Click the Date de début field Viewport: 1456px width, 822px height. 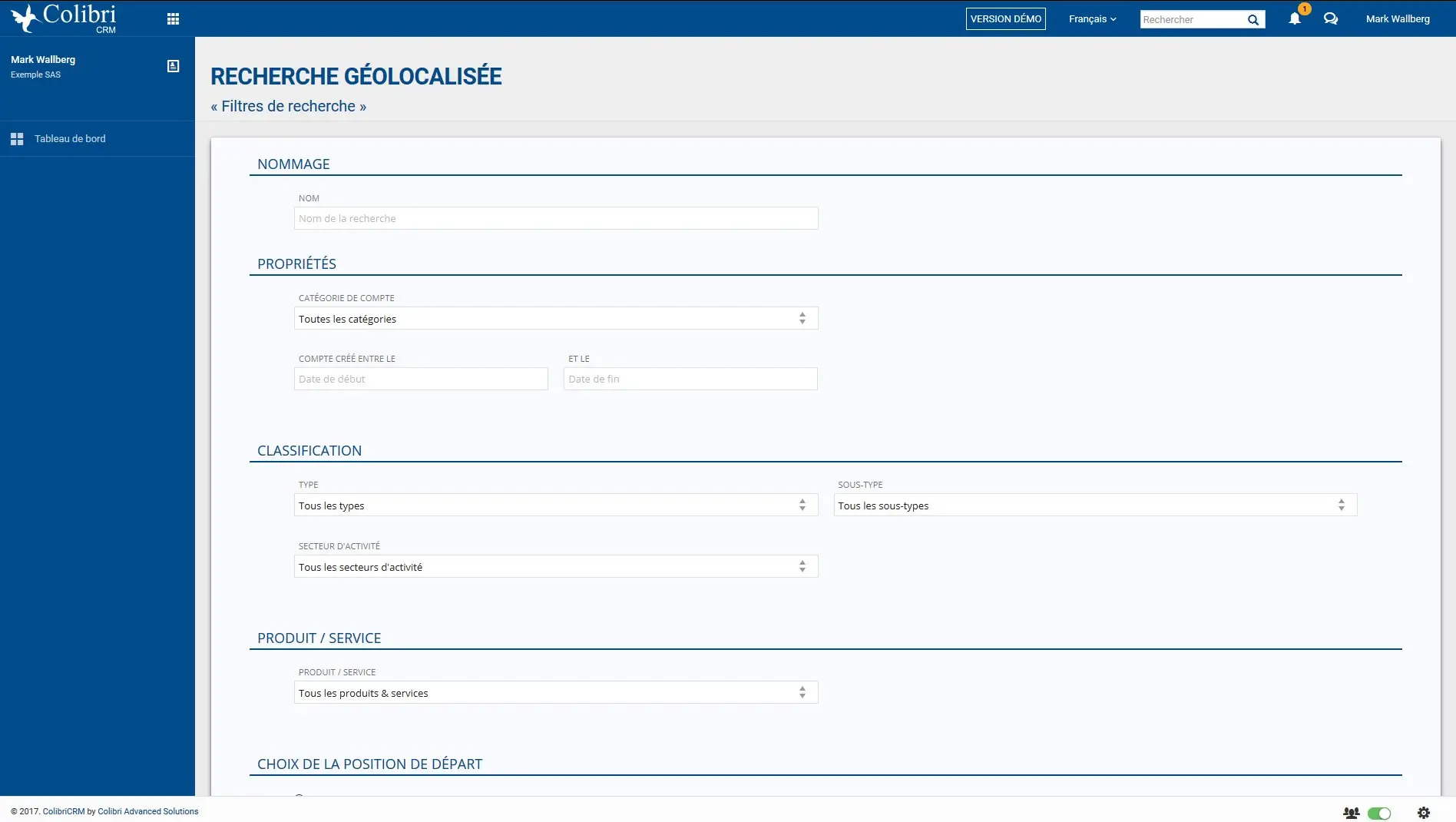click(x=421, y=380)
